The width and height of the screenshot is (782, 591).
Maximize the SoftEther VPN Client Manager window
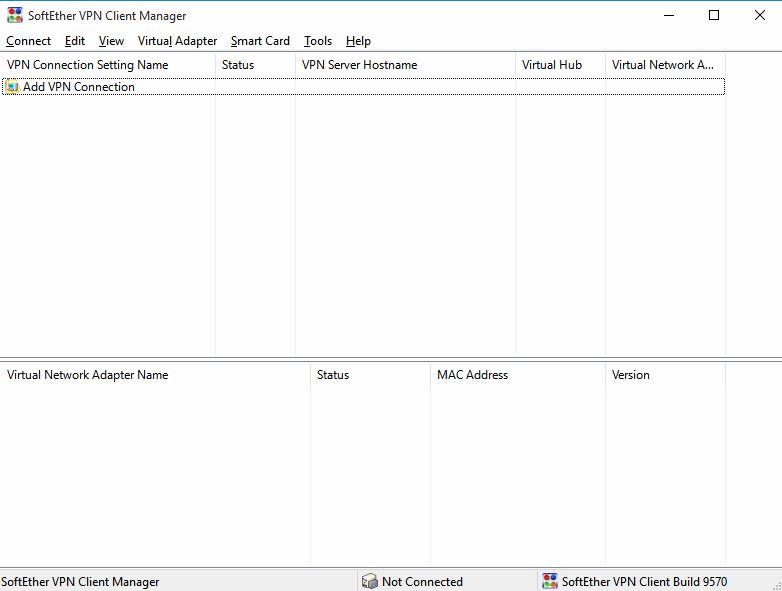(x=714, y=15)
